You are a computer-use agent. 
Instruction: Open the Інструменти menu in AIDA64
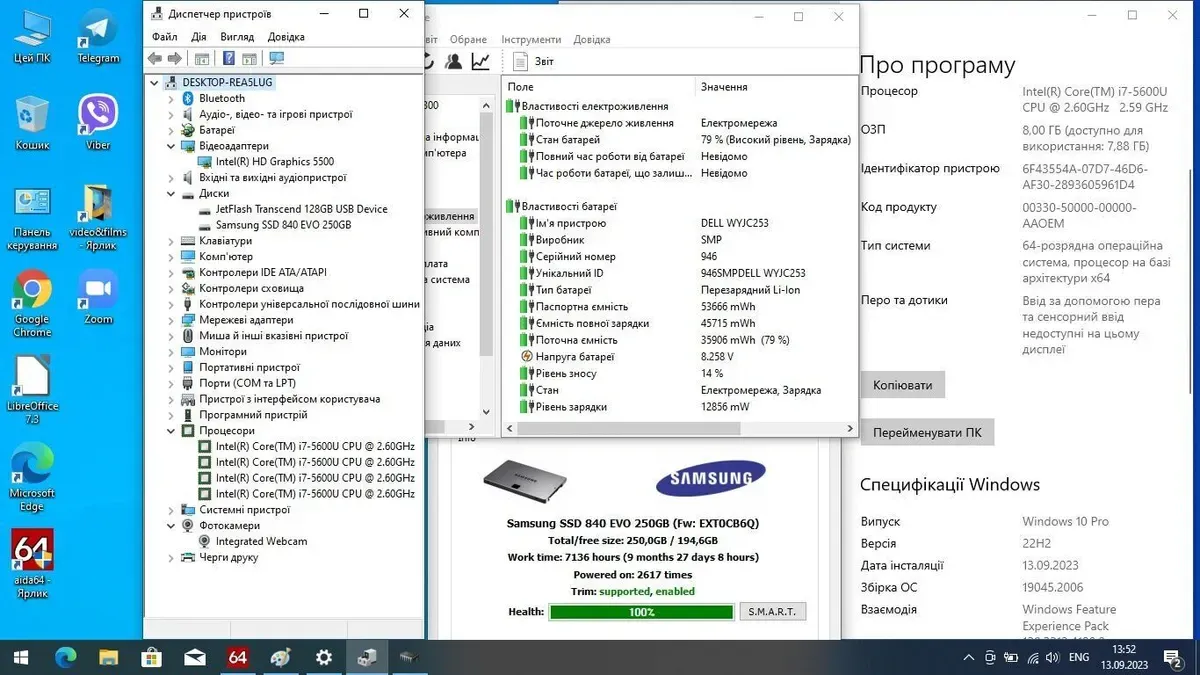(x=531, y=39)
